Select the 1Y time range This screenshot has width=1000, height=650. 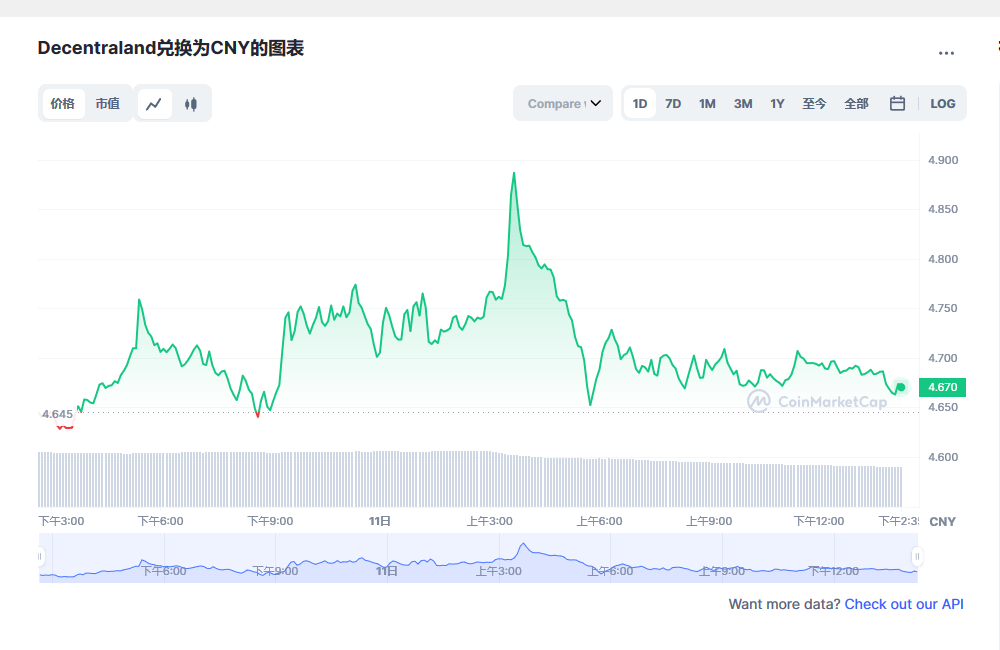777,103
